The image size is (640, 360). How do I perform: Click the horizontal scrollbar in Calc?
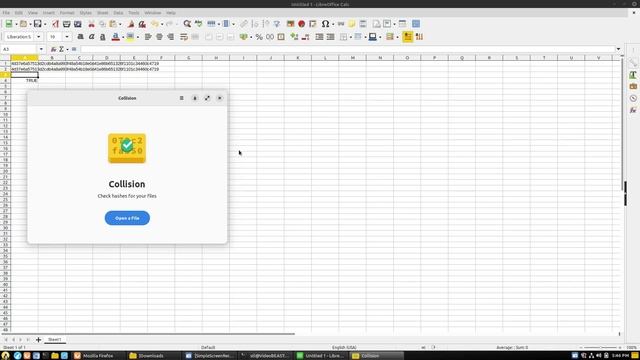tap(149, 334)
